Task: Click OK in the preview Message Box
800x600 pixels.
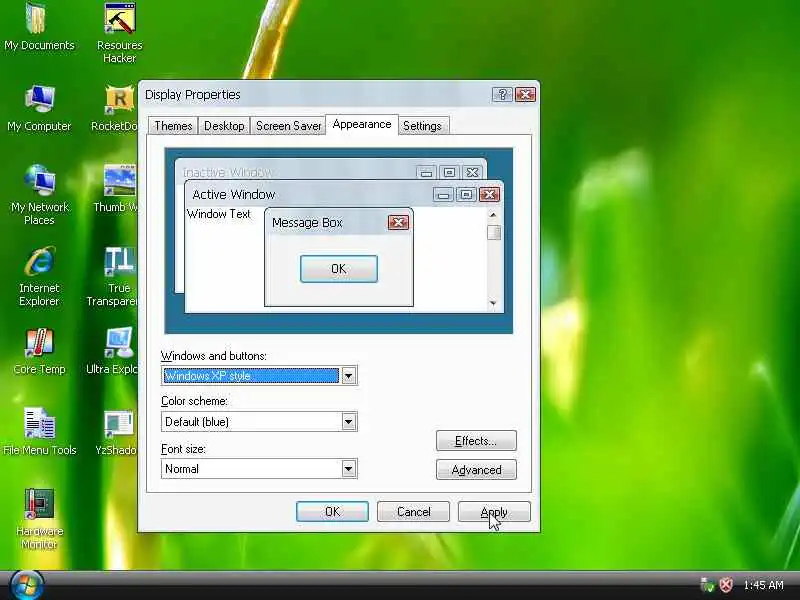Action: click(339, 269)
